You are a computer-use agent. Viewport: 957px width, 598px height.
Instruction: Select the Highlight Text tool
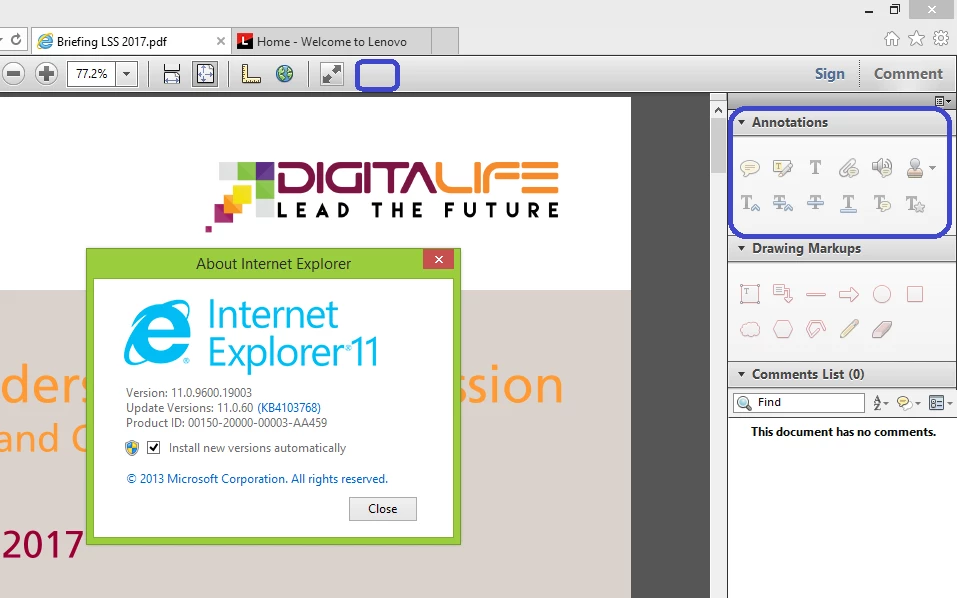[x=782, y=167]
